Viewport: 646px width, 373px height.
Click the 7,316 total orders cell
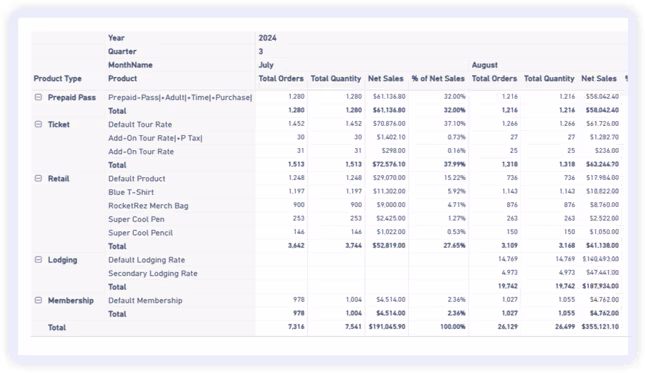click(x=296, y=326)
